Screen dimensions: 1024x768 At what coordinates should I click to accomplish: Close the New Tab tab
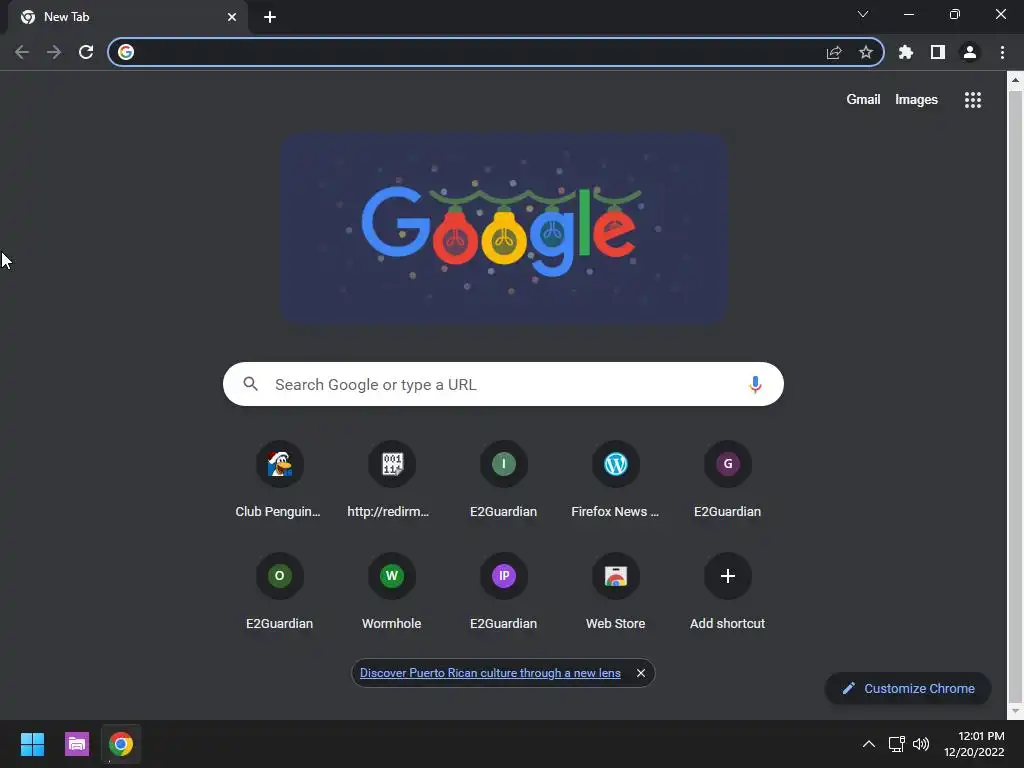pos(232,17)
